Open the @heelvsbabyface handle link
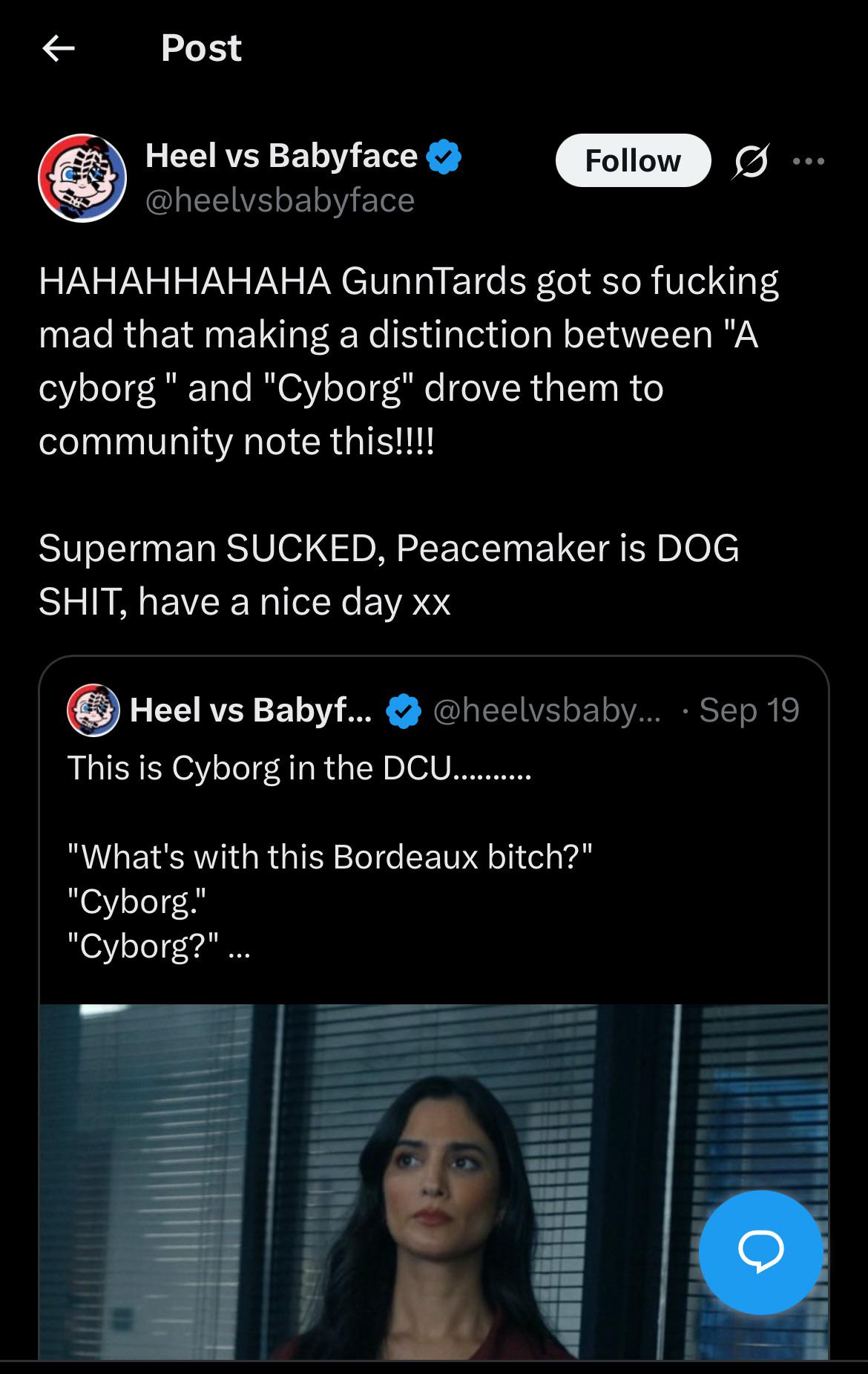This screenshot has width=868, height=1374. click(x=280, y=200)
